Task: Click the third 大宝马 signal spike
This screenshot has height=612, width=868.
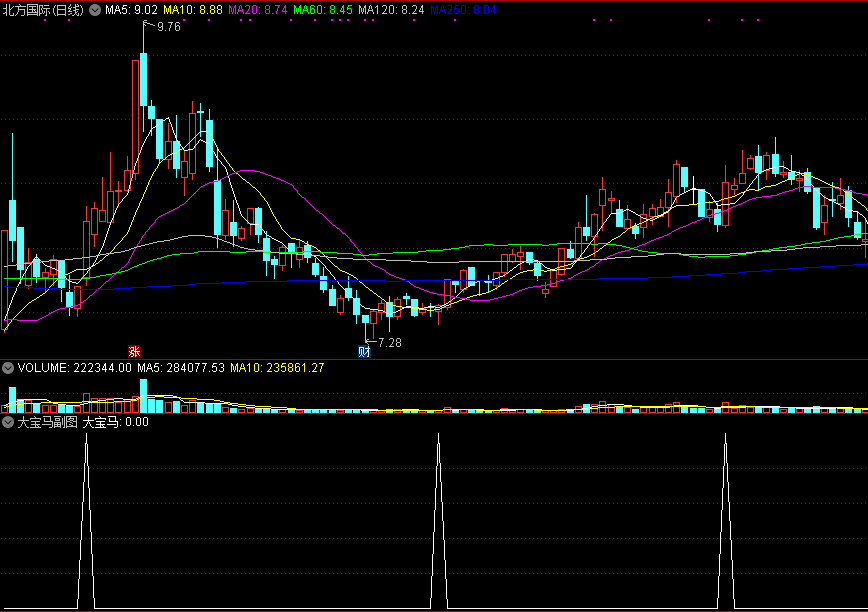Action: pos(726,521)
